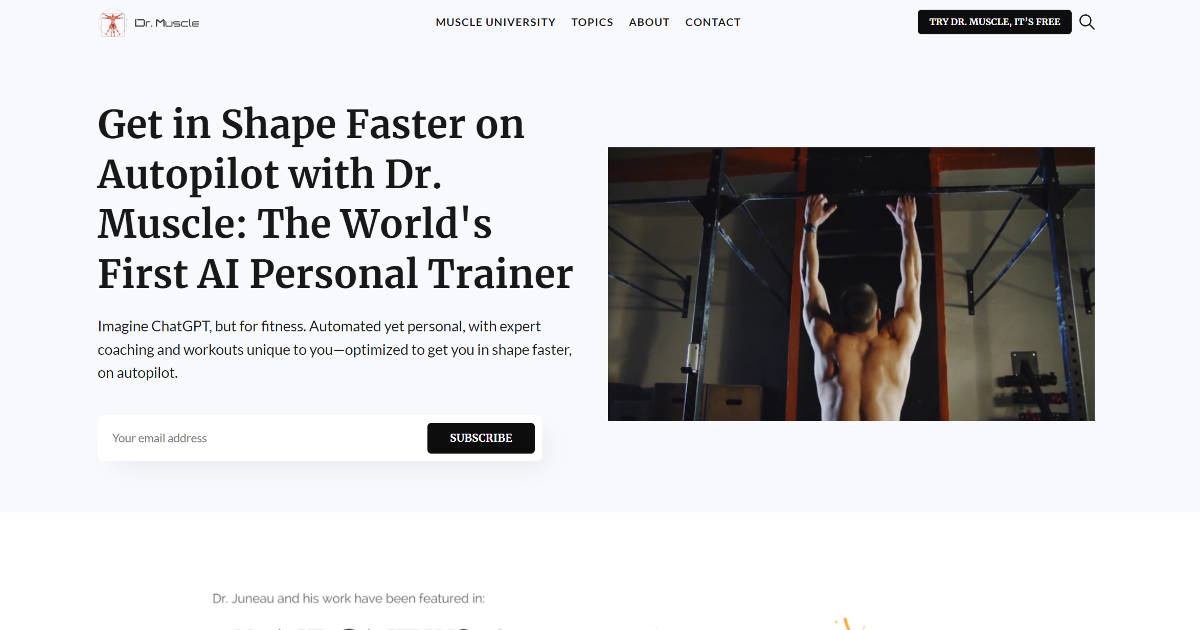
Task: Click the Dr. Muscle brand name text
Action: click(x=167, y=23)
